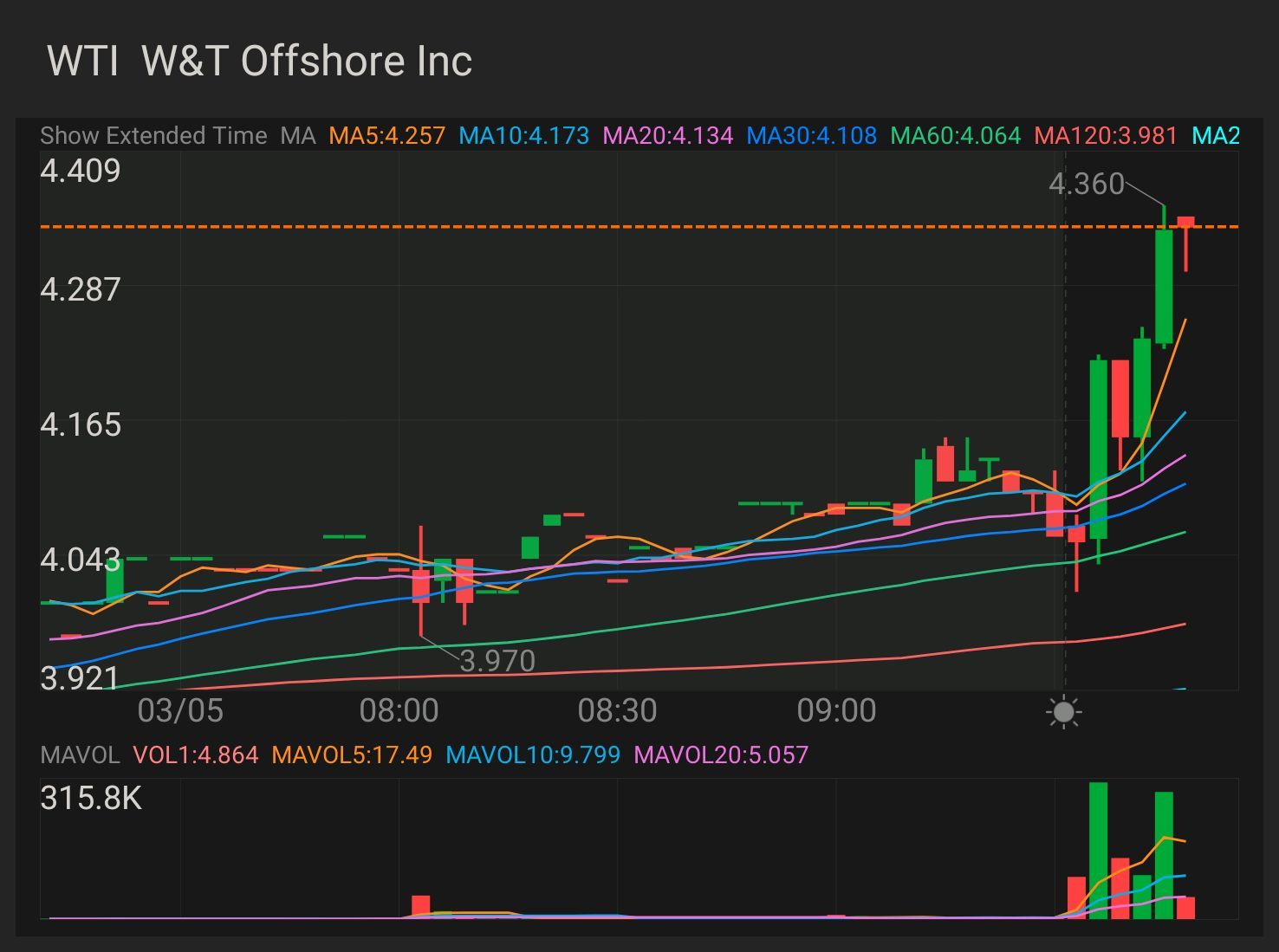The image size is (1279, 952).
Task: Click the 4.360 high price label
Action: [1087, 184]
